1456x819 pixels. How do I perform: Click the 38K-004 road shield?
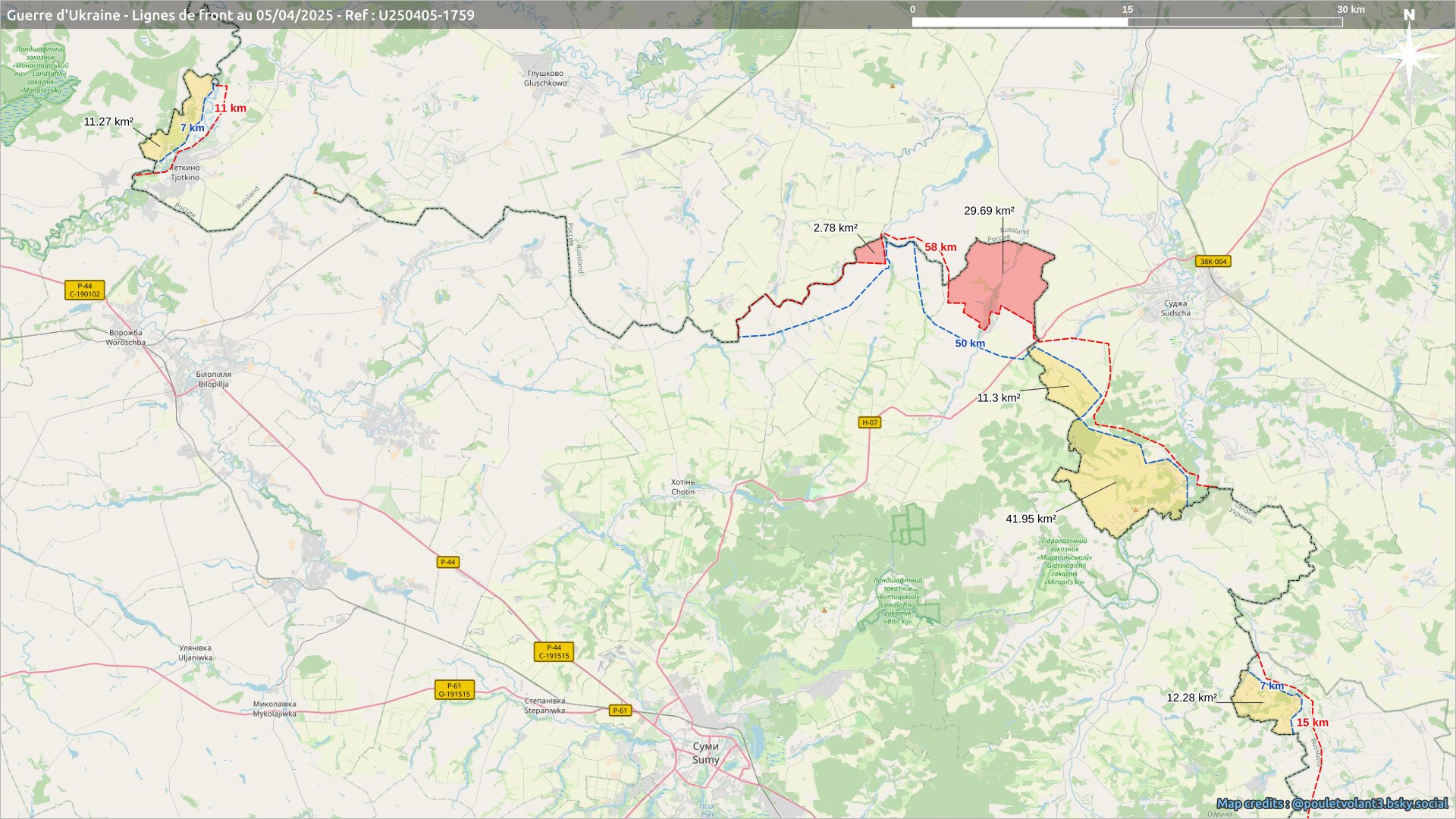pyautogui.click(x=1213, y=262)
